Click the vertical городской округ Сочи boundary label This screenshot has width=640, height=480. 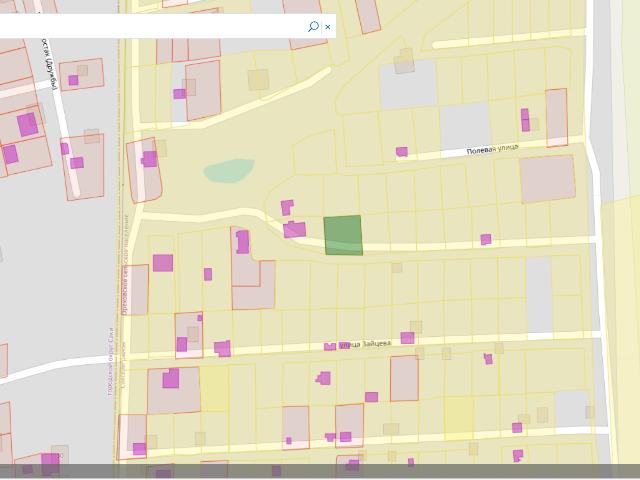point(110,362)
